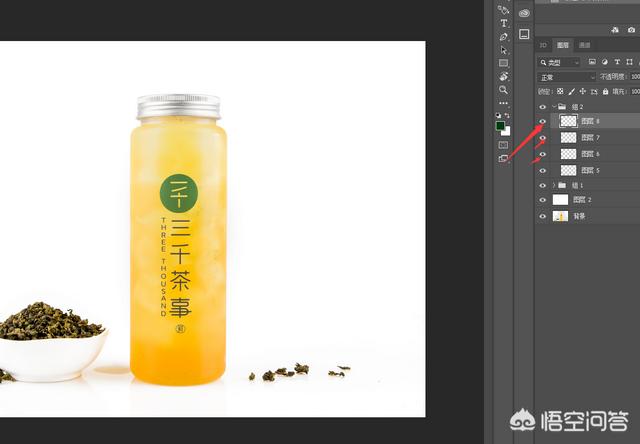Filter layers by shape layers
Image resolution: width=640 pixels, height=444 pixels.
629,62
